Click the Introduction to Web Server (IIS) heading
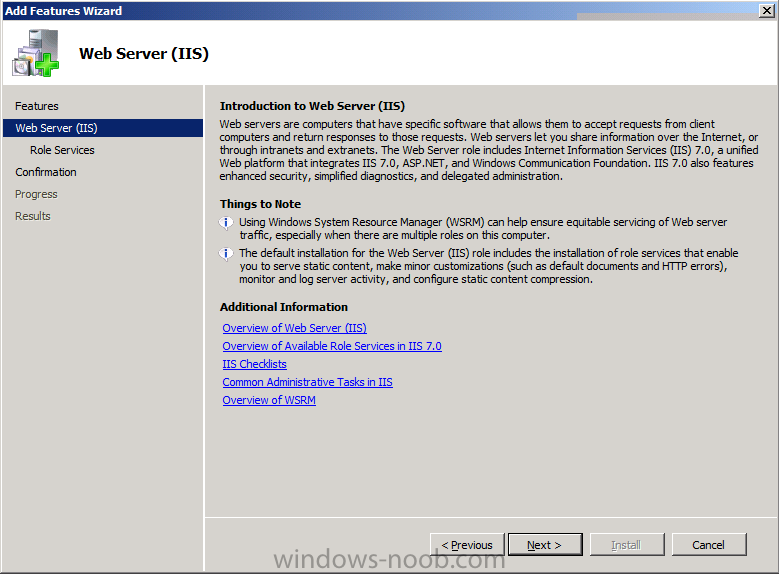 [312, 106]
